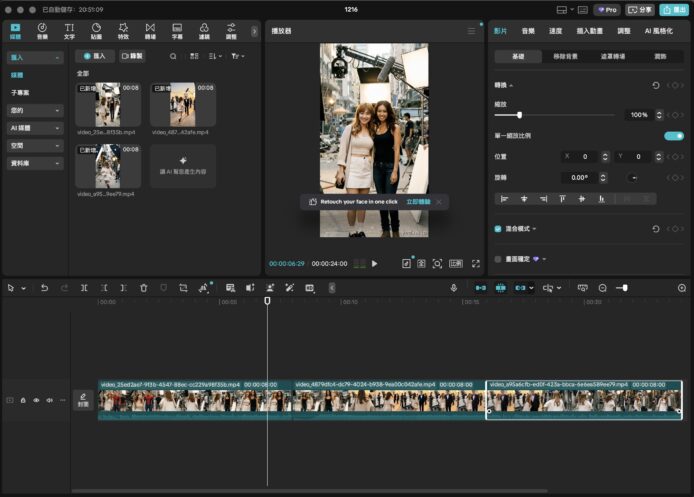Click the 縮放 scale slider handle
The height and width of the screenshot is (497, 694).
(x=519, y=115)
